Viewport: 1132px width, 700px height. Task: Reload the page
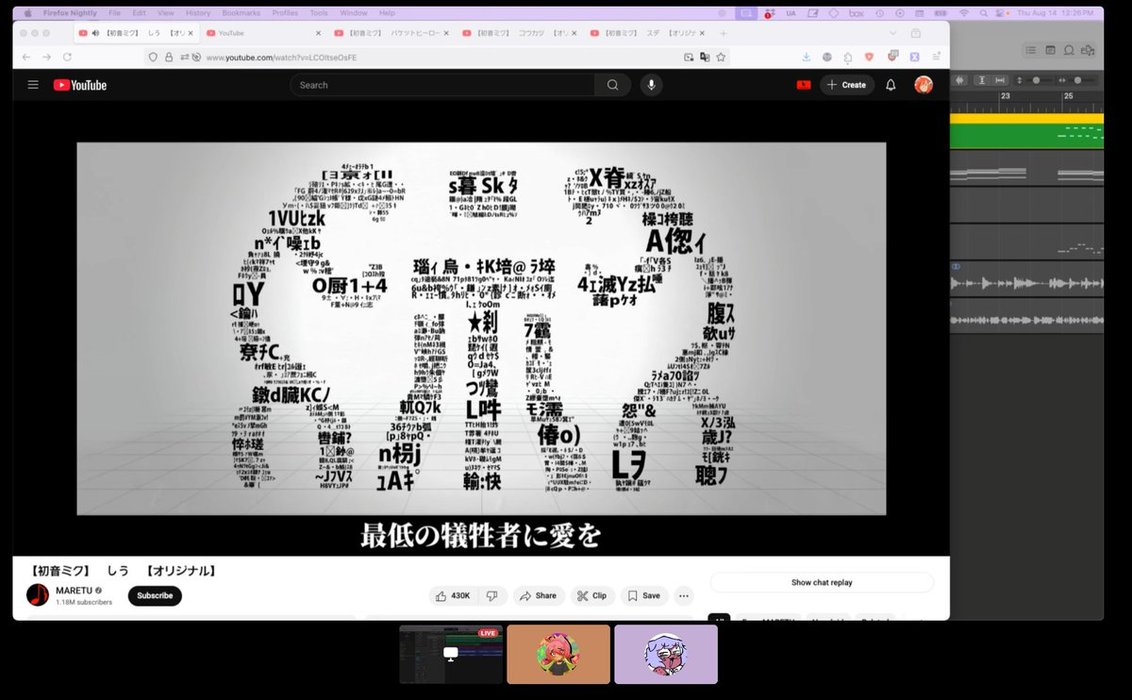coord(67,57)
